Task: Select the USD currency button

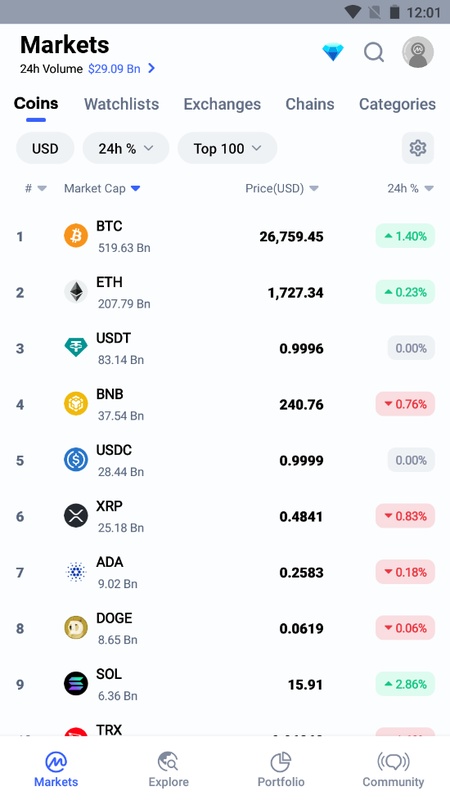Action: point(45,148)
